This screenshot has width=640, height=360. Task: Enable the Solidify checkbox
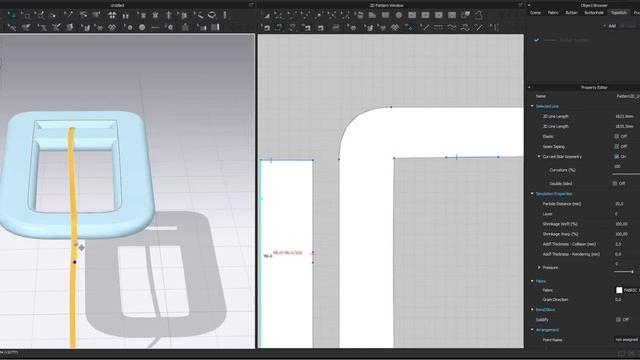click(618, 320)
